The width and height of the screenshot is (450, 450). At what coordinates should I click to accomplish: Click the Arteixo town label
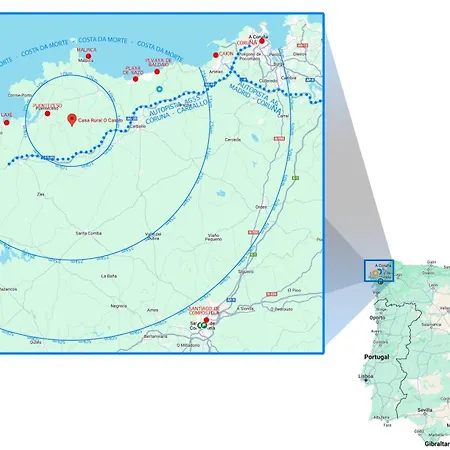(216, 72)
